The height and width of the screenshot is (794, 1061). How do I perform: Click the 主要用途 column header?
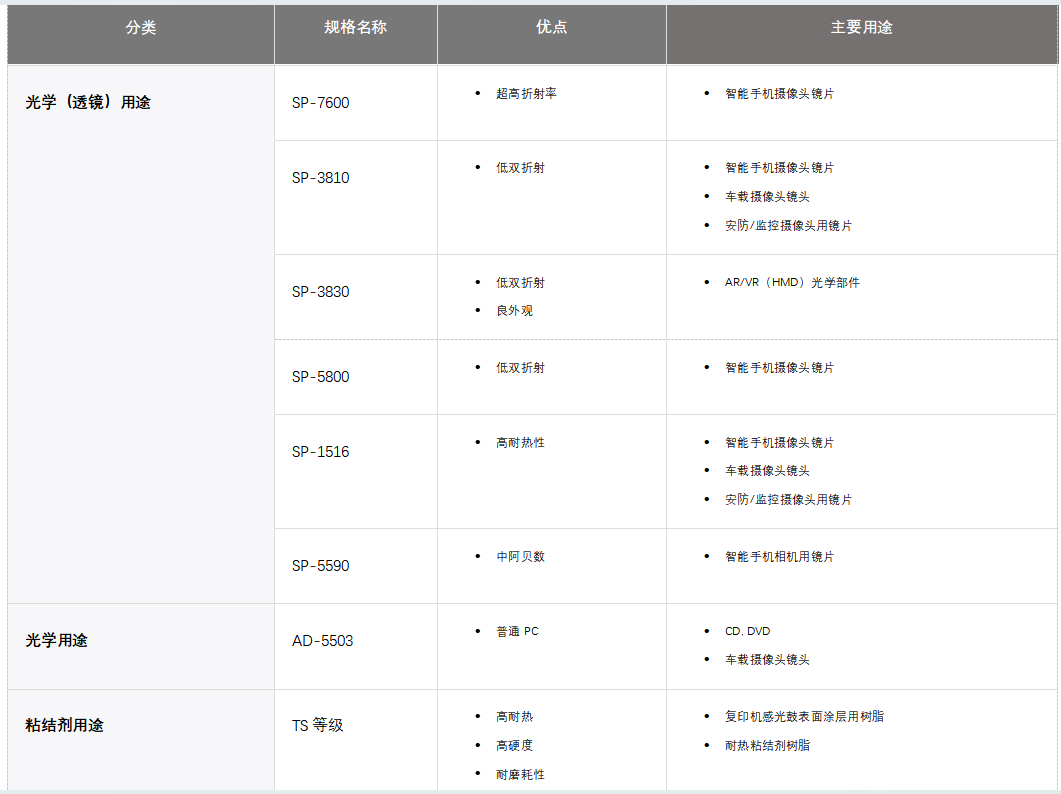click(861, 28)
